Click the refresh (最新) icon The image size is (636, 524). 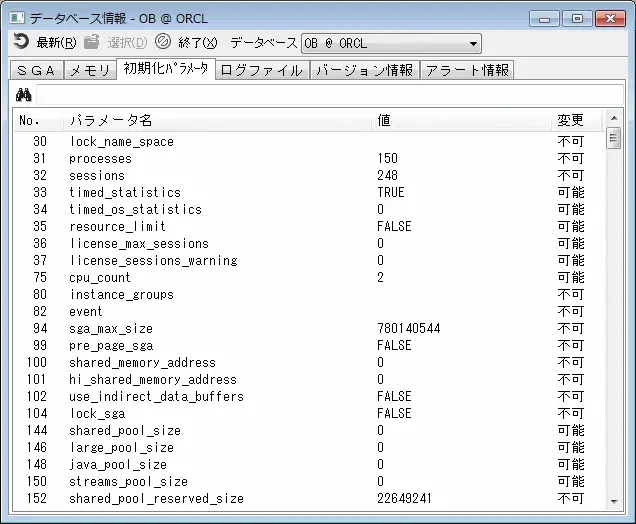[x=21, y=42]
